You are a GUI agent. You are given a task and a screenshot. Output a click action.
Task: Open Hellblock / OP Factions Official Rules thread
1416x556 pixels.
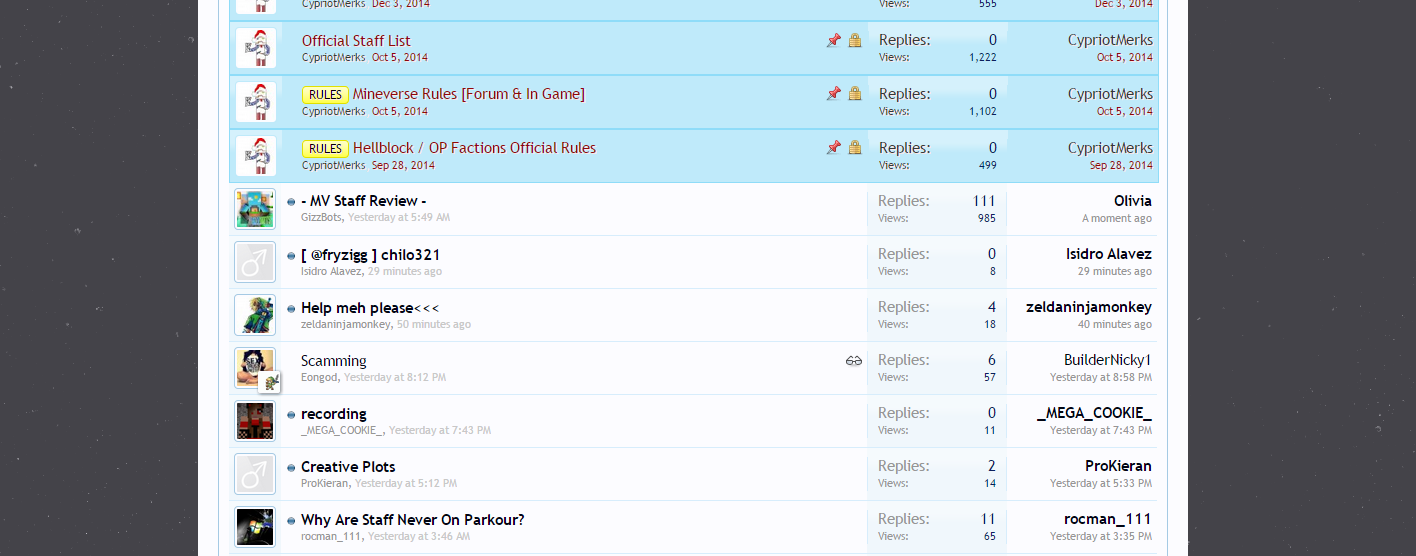[x=474, y=148]
